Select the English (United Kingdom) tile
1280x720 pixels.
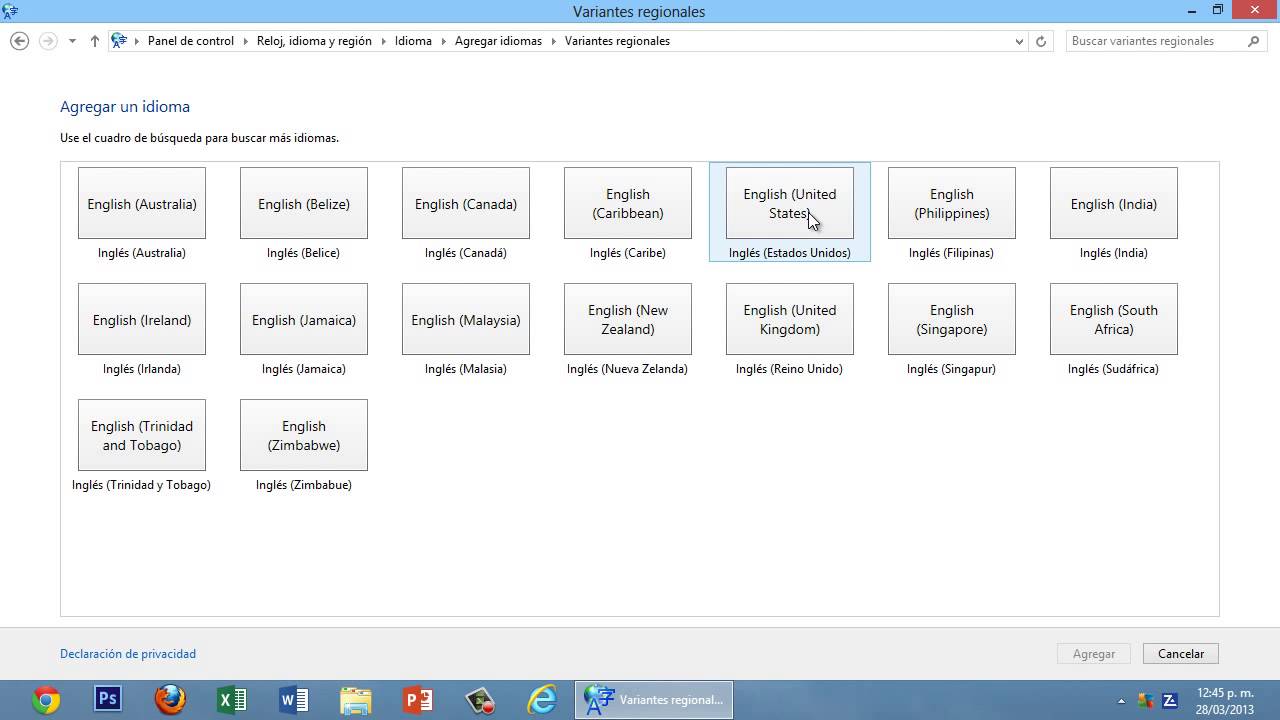tap(790, 319)
